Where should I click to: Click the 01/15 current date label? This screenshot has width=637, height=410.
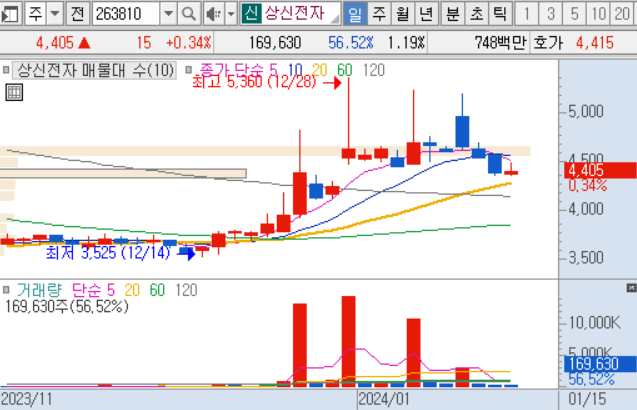click(587, 399)
